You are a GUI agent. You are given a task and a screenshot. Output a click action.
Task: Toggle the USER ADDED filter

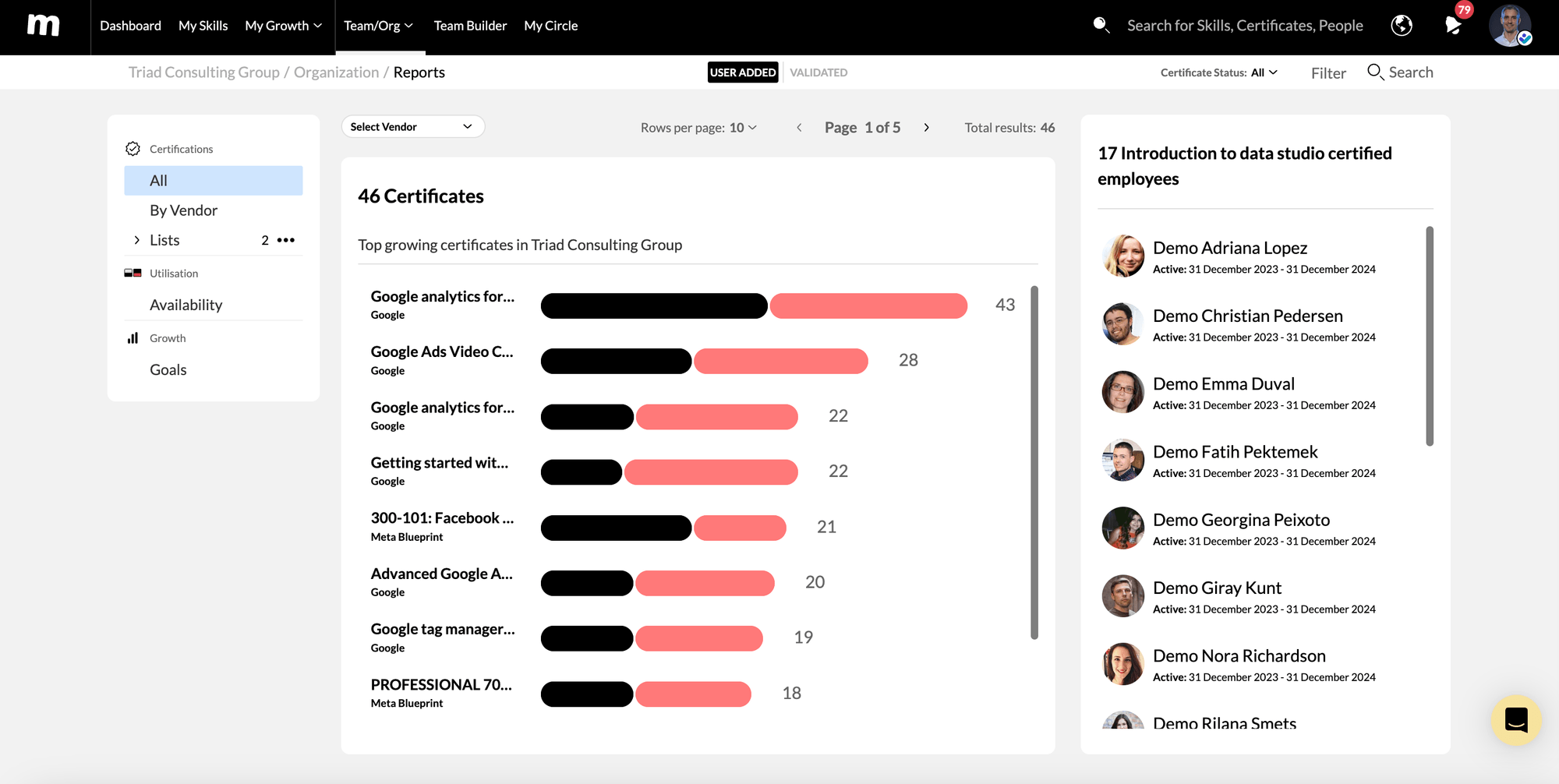743,72
